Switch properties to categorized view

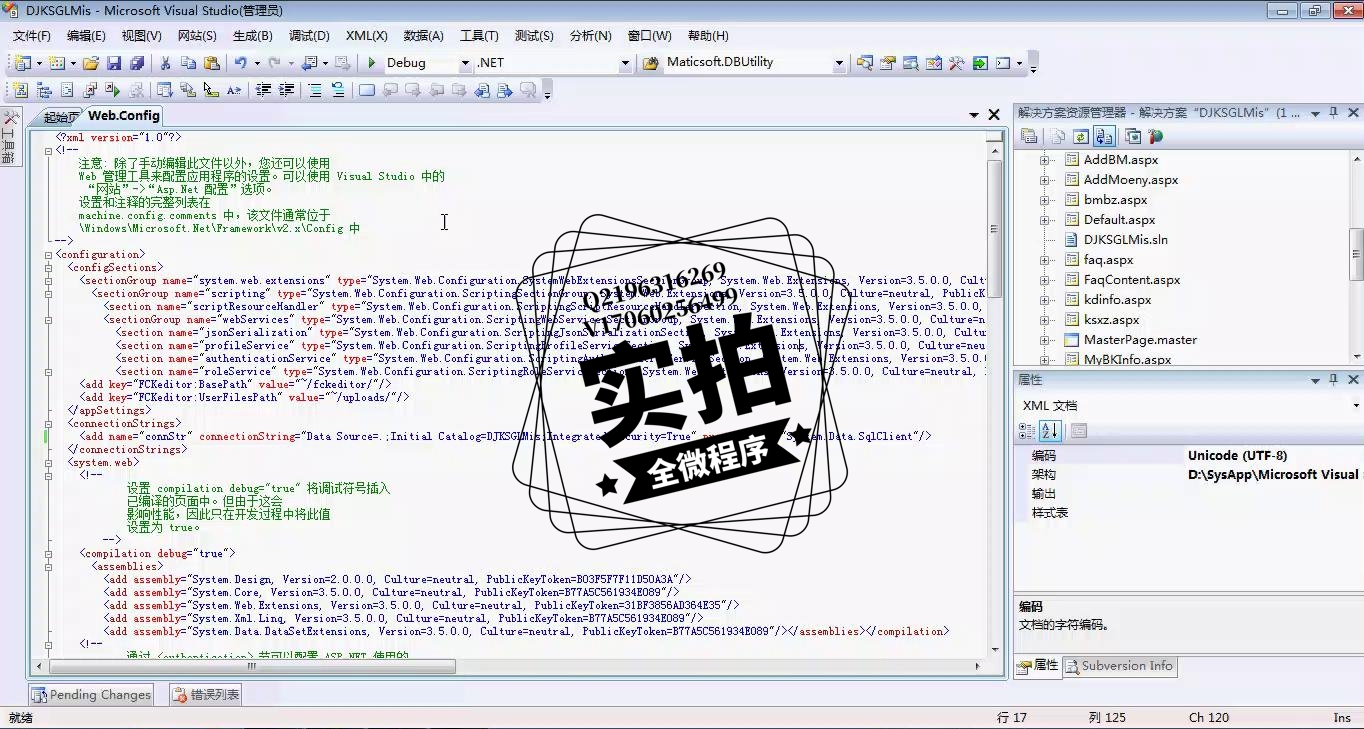[x=1027, y=431]
